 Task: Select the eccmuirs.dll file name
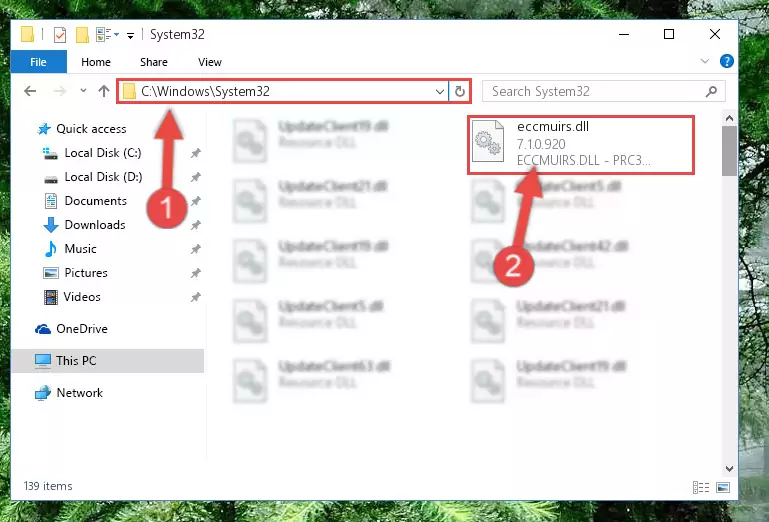[553, 127]
